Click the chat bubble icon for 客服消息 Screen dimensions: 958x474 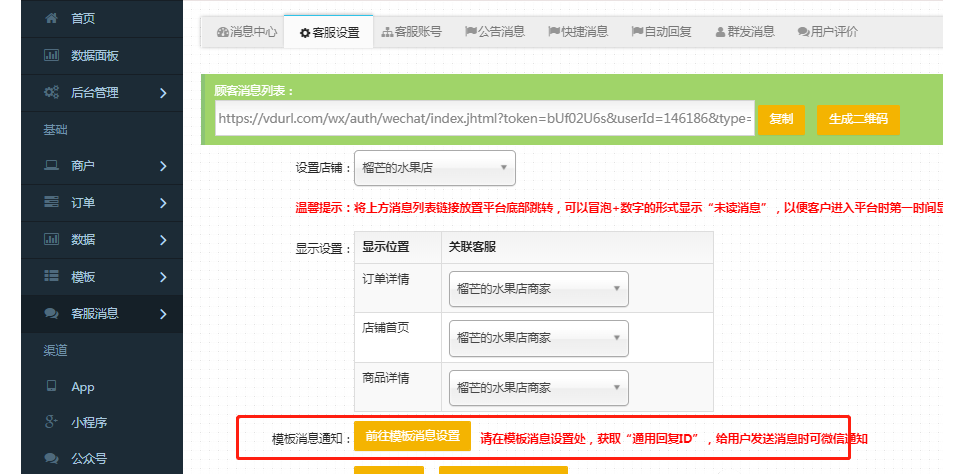tap(51, 313)
